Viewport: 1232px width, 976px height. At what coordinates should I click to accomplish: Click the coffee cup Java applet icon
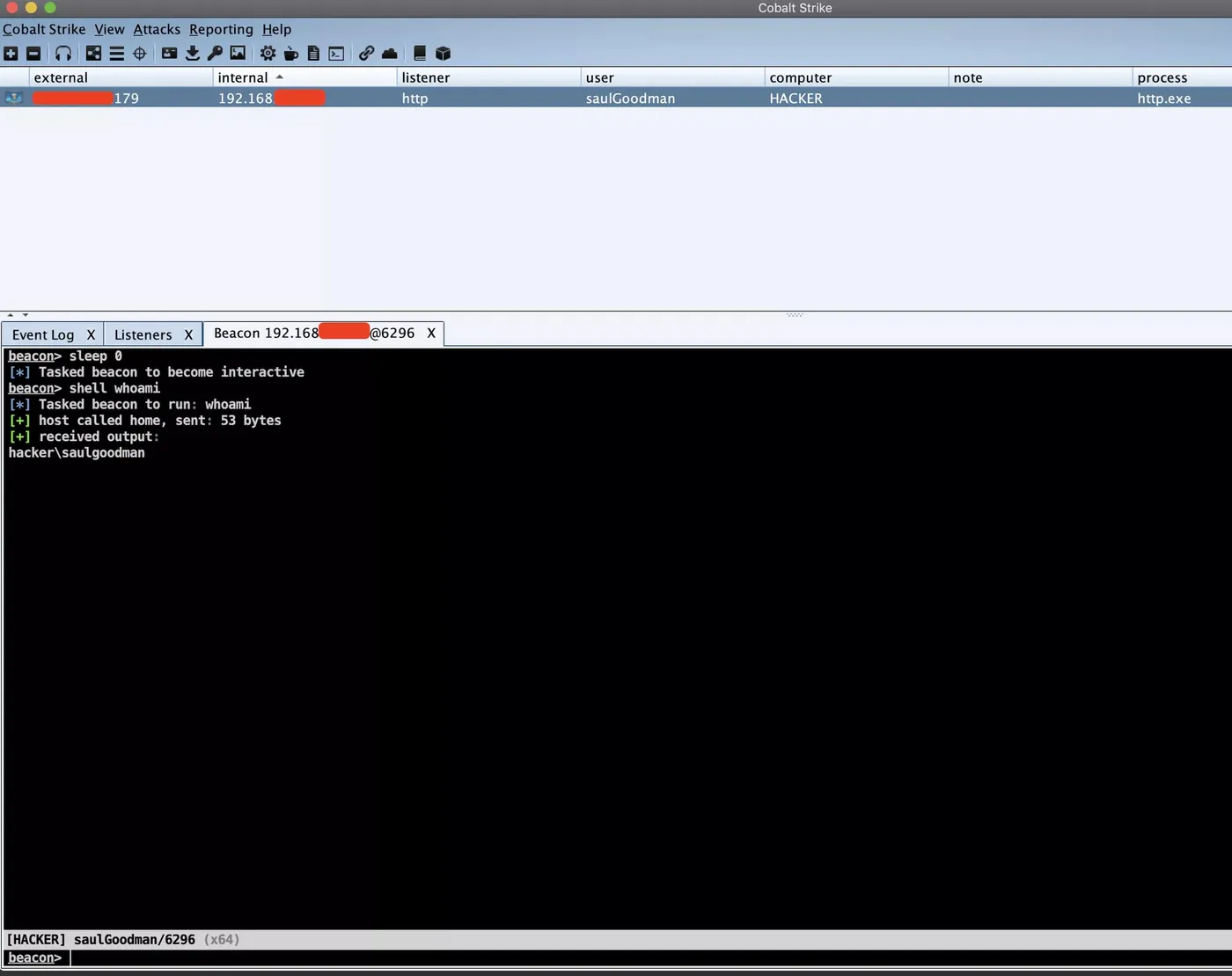(290, 54)
